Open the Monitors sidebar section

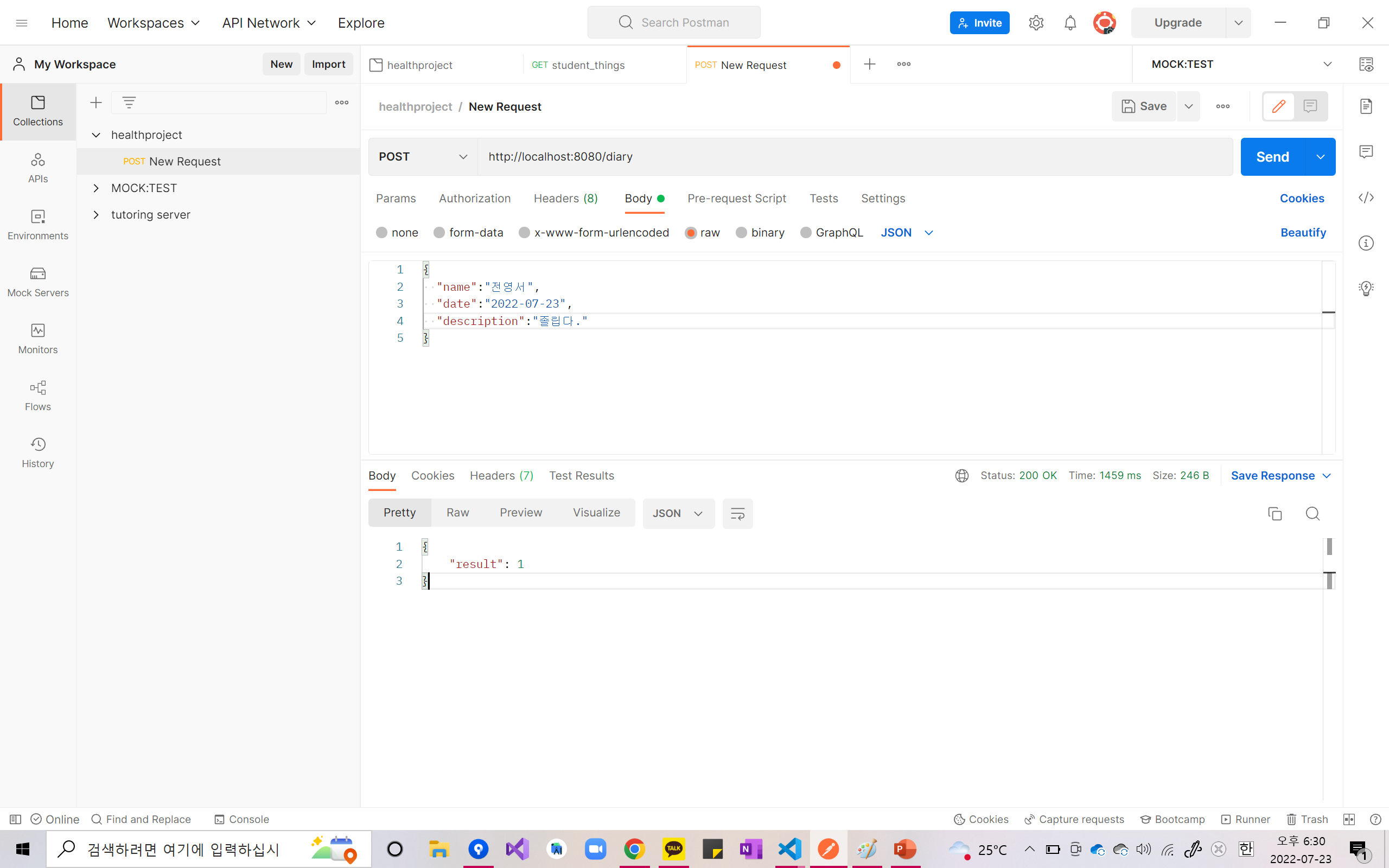[x=38, y=339]
